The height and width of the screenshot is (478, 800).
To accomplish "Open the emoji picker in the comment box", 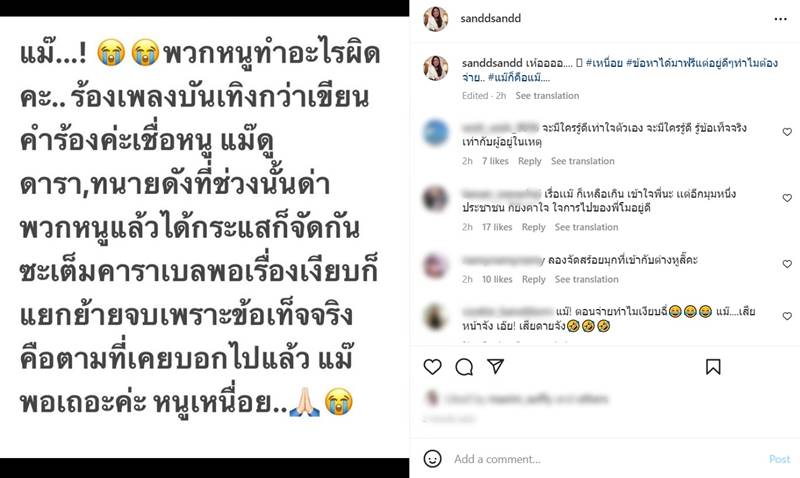I will [432, 459].
